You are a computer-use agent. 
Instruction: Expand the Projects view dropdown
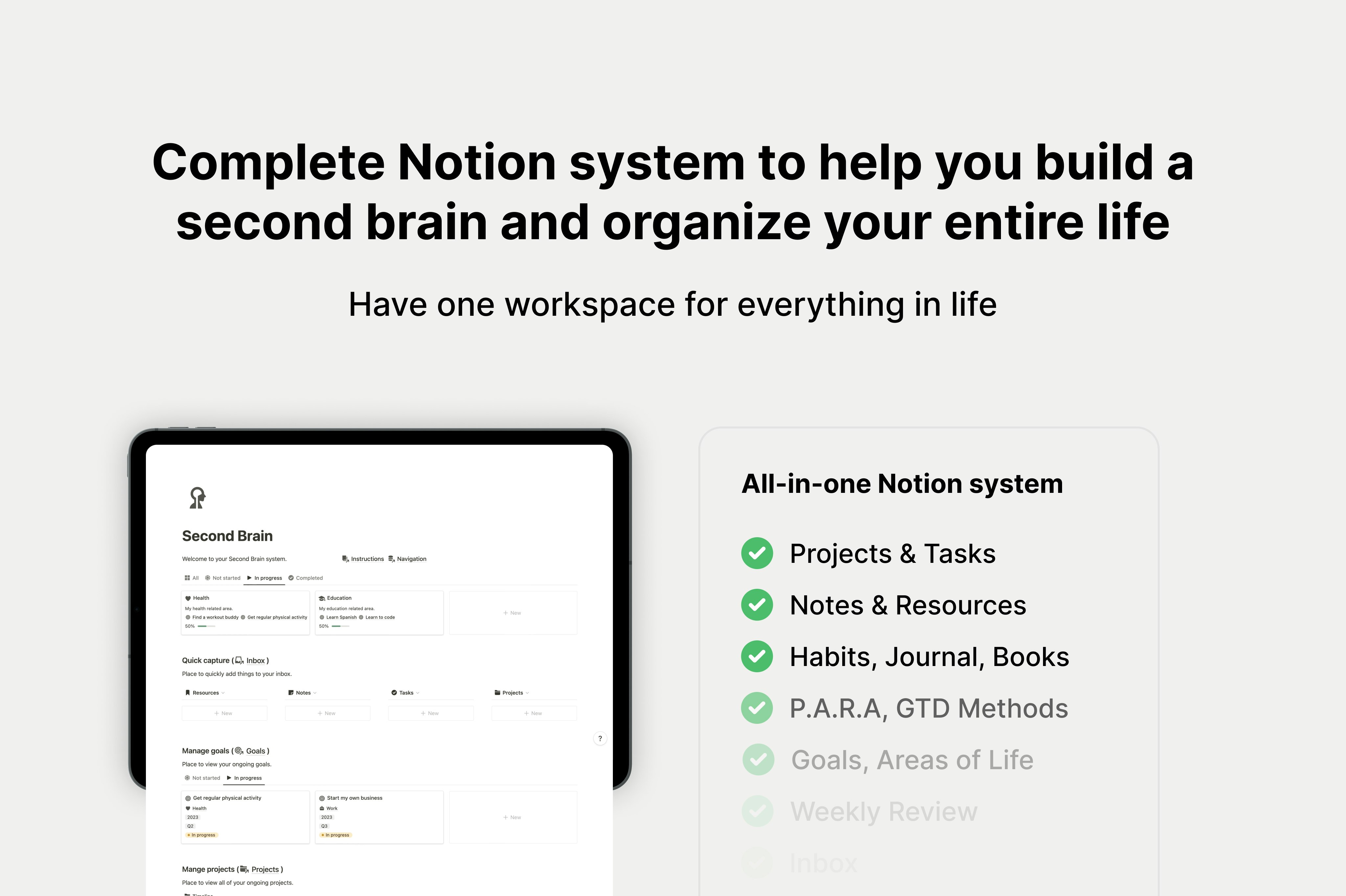coord(527,693)
